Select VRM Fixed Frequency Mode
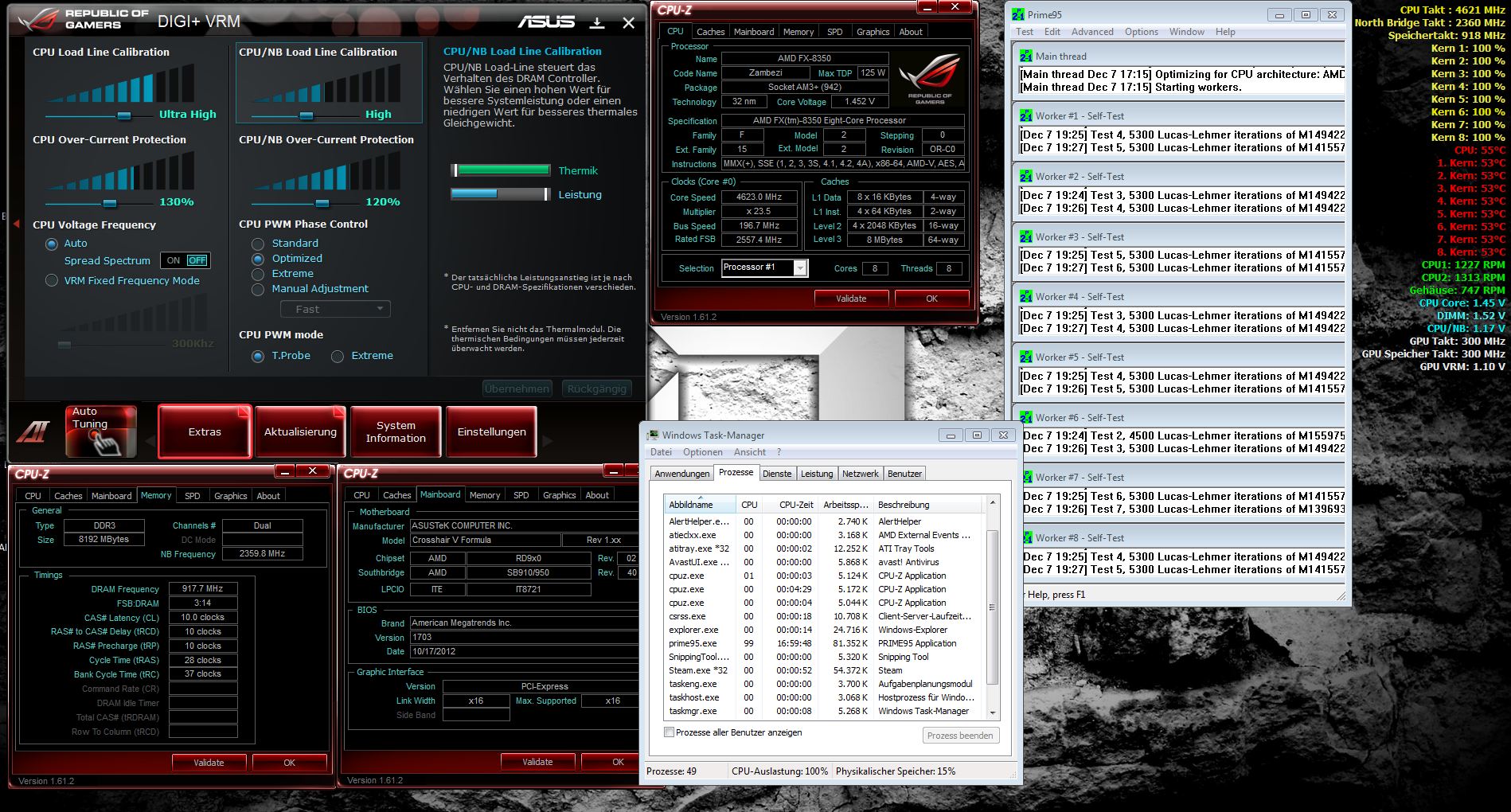This screenshot has height=812, width=1511. tap(52, 280)
